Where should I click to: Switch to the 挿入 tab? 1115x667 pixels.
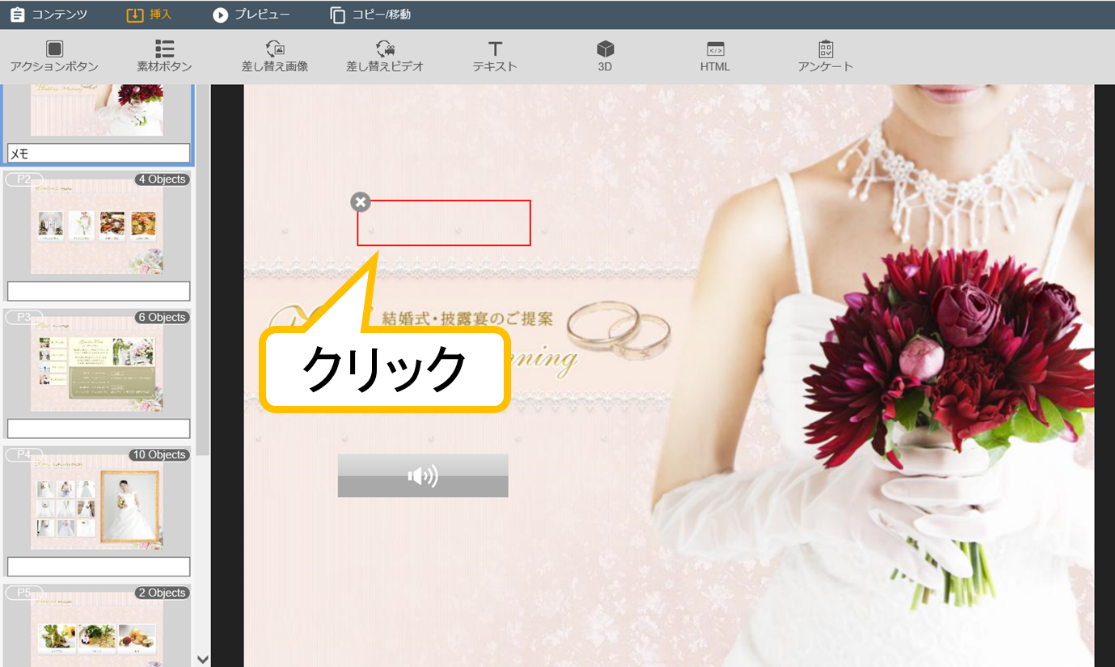(x=149, y=15)
